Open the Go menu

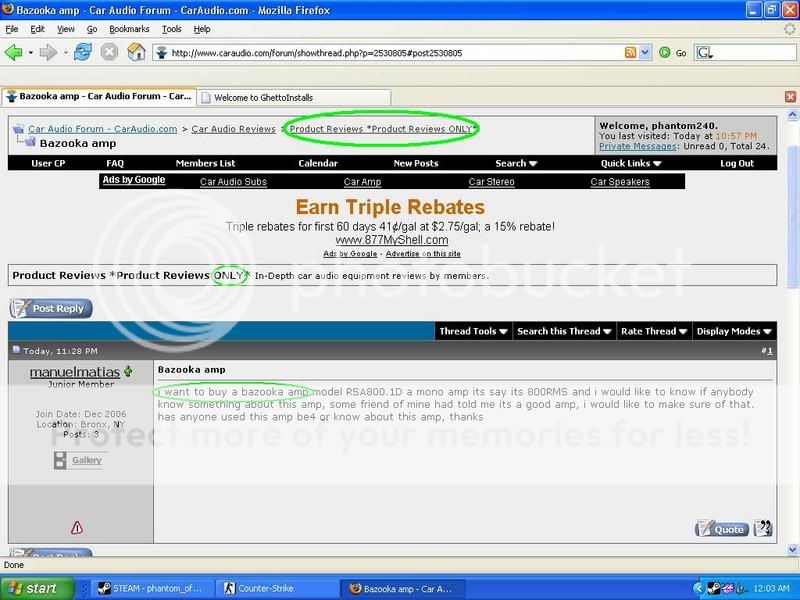pyautogui.click(x=92, y=29)
